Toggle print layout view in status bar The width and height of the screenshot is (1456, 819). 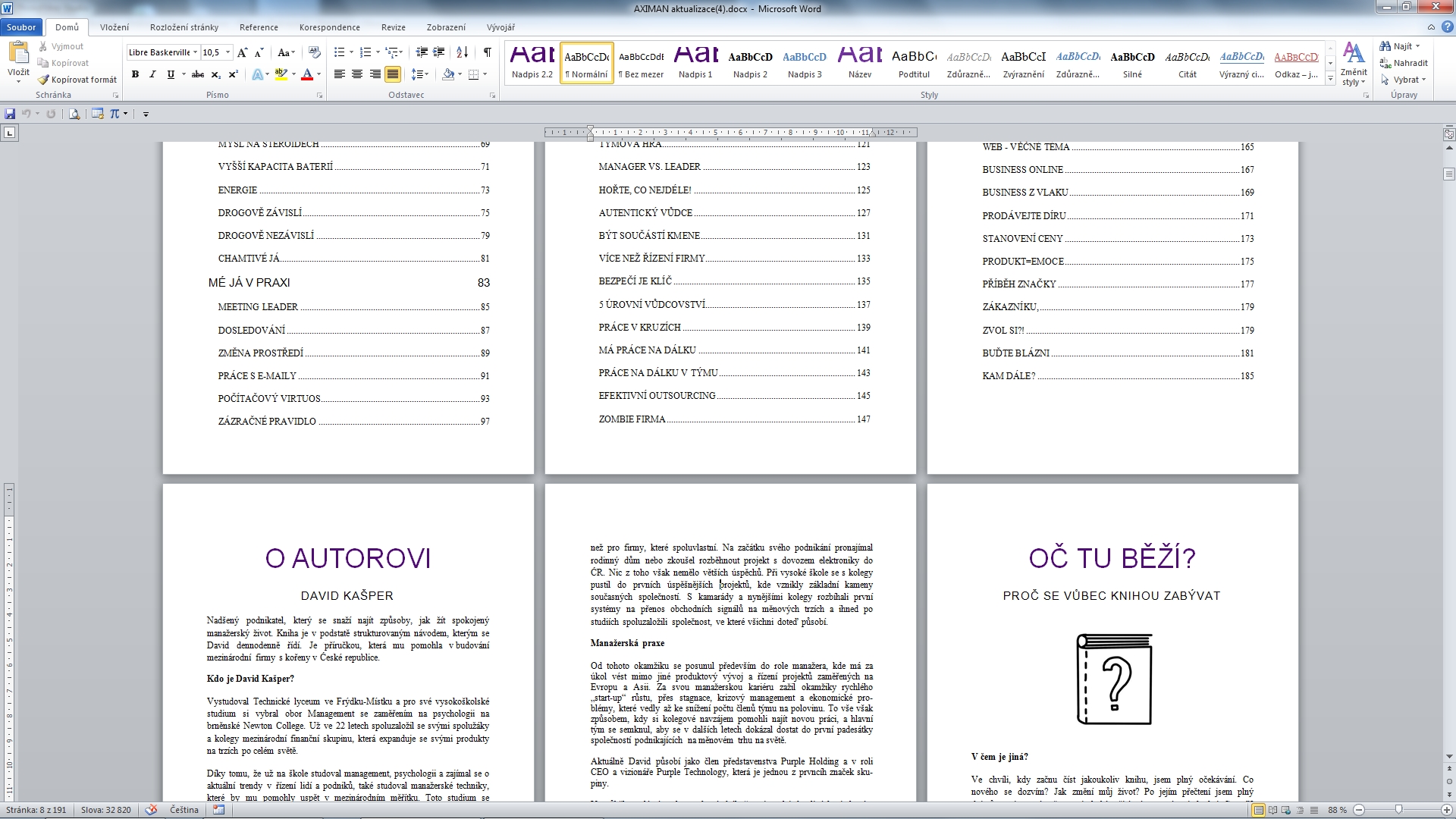coord(1258,810)
